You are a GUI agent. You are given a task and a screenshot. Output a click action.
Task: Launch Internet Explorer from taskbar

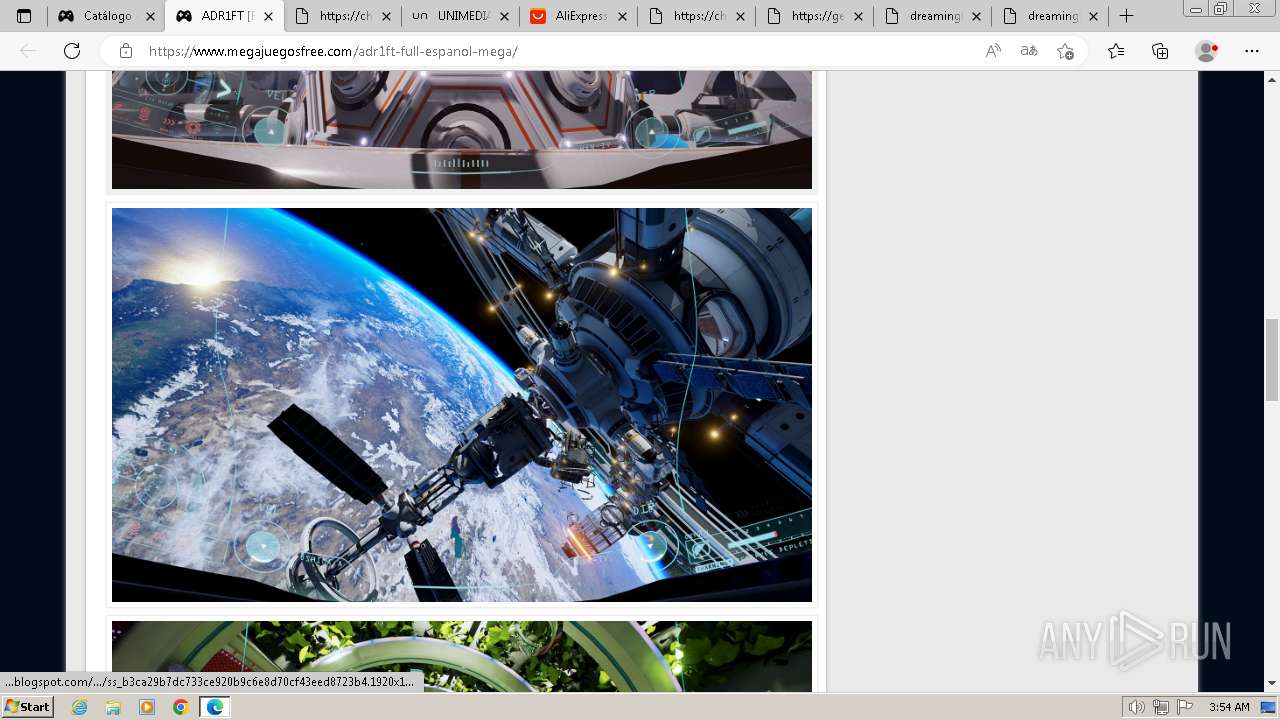[79, 707]
